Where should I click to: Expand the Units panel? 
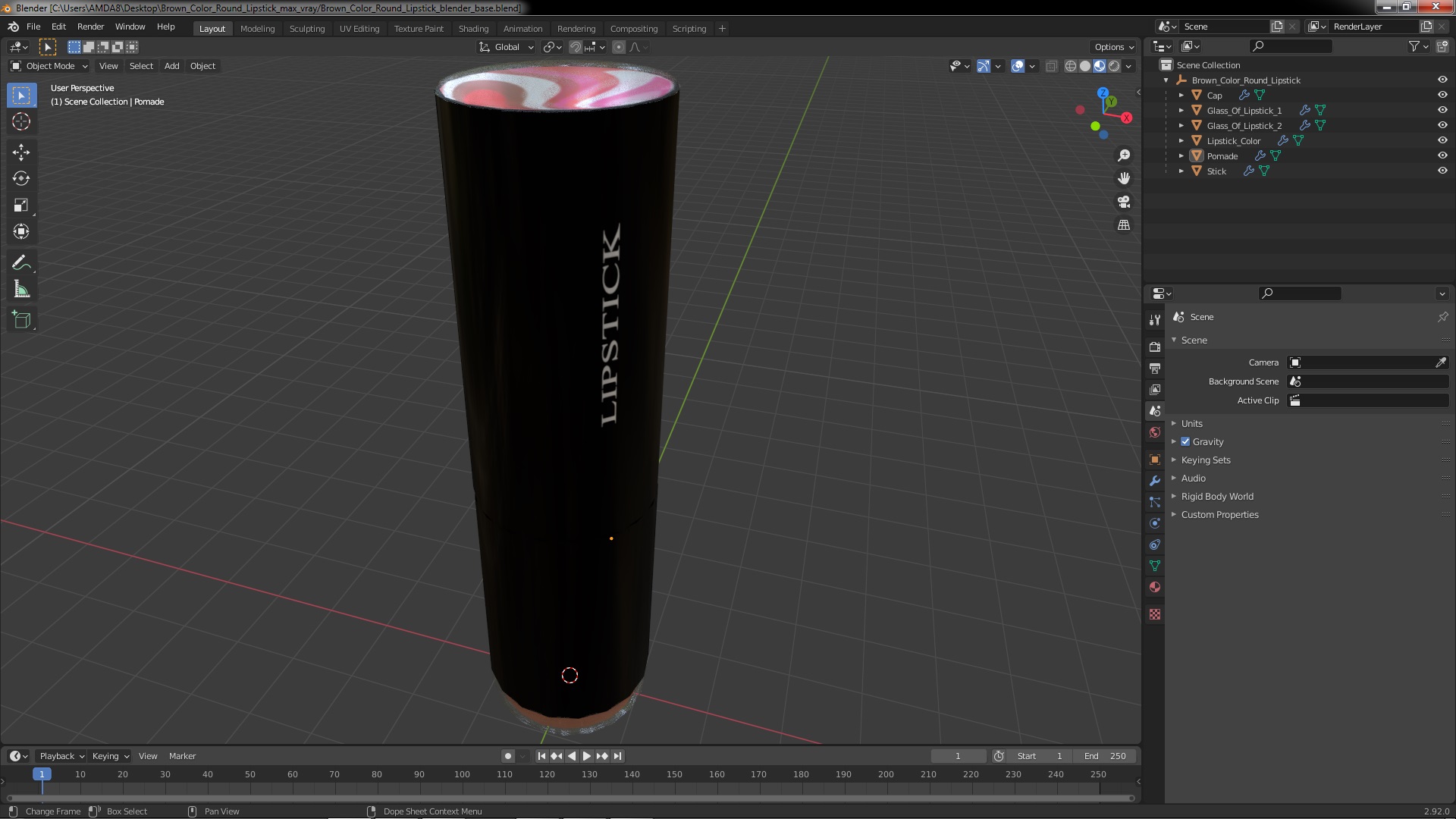(1191, 424)
